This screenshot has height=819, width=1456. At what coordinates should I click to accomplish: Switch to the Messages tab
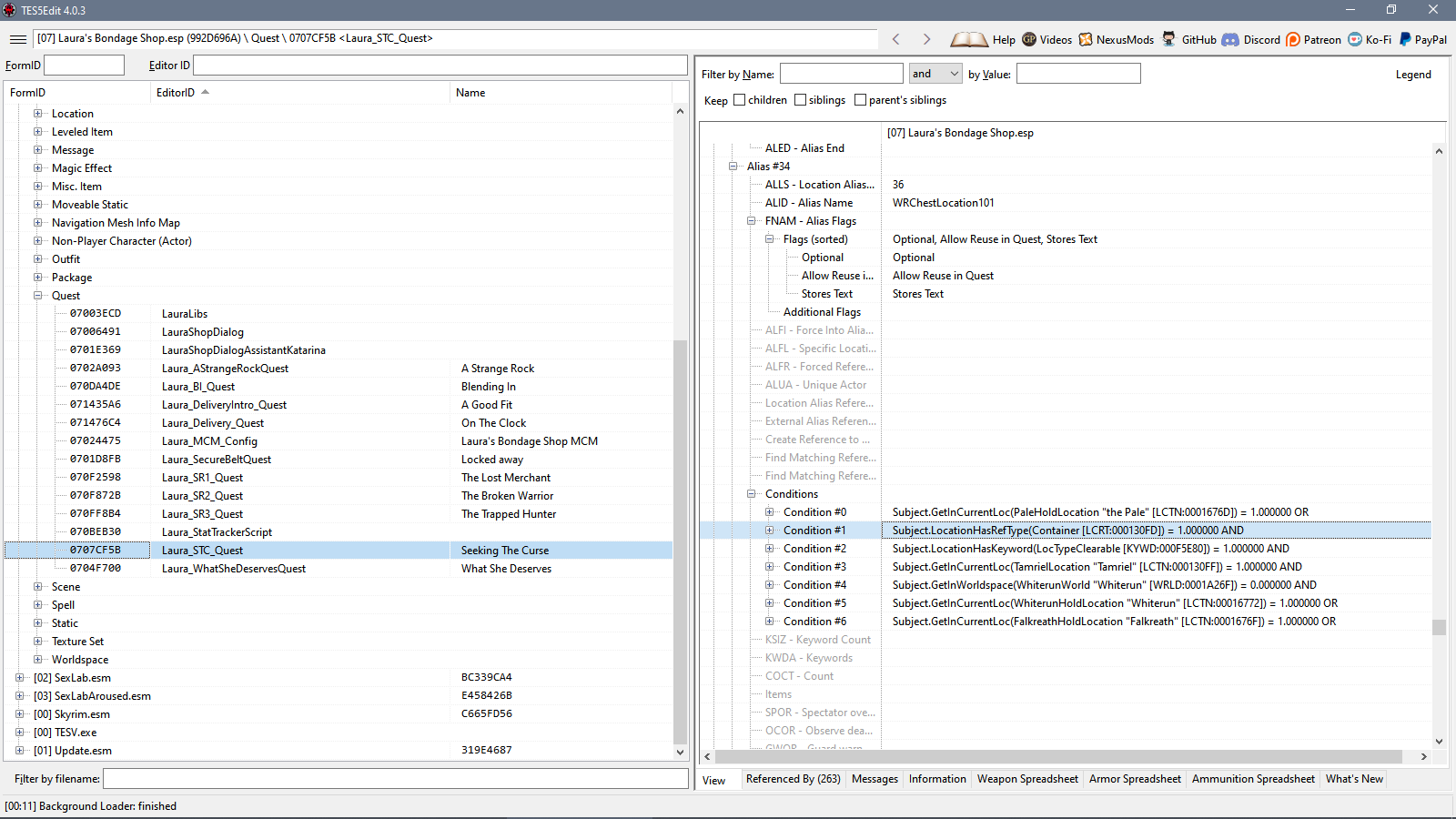pos(875,779)
